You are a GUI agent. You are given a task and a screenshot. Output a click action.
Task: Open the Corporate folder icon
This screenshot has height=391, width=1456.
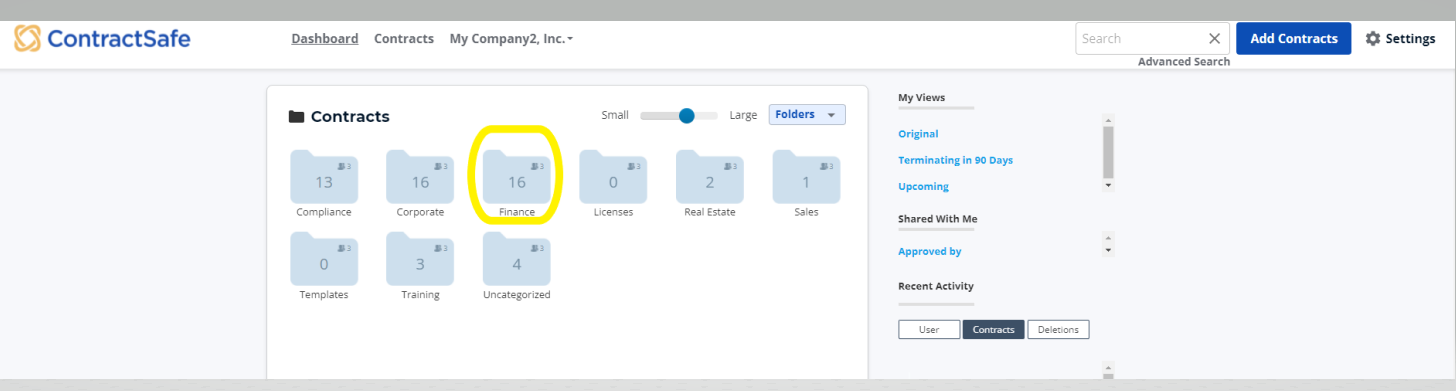[x=420, y=177]
